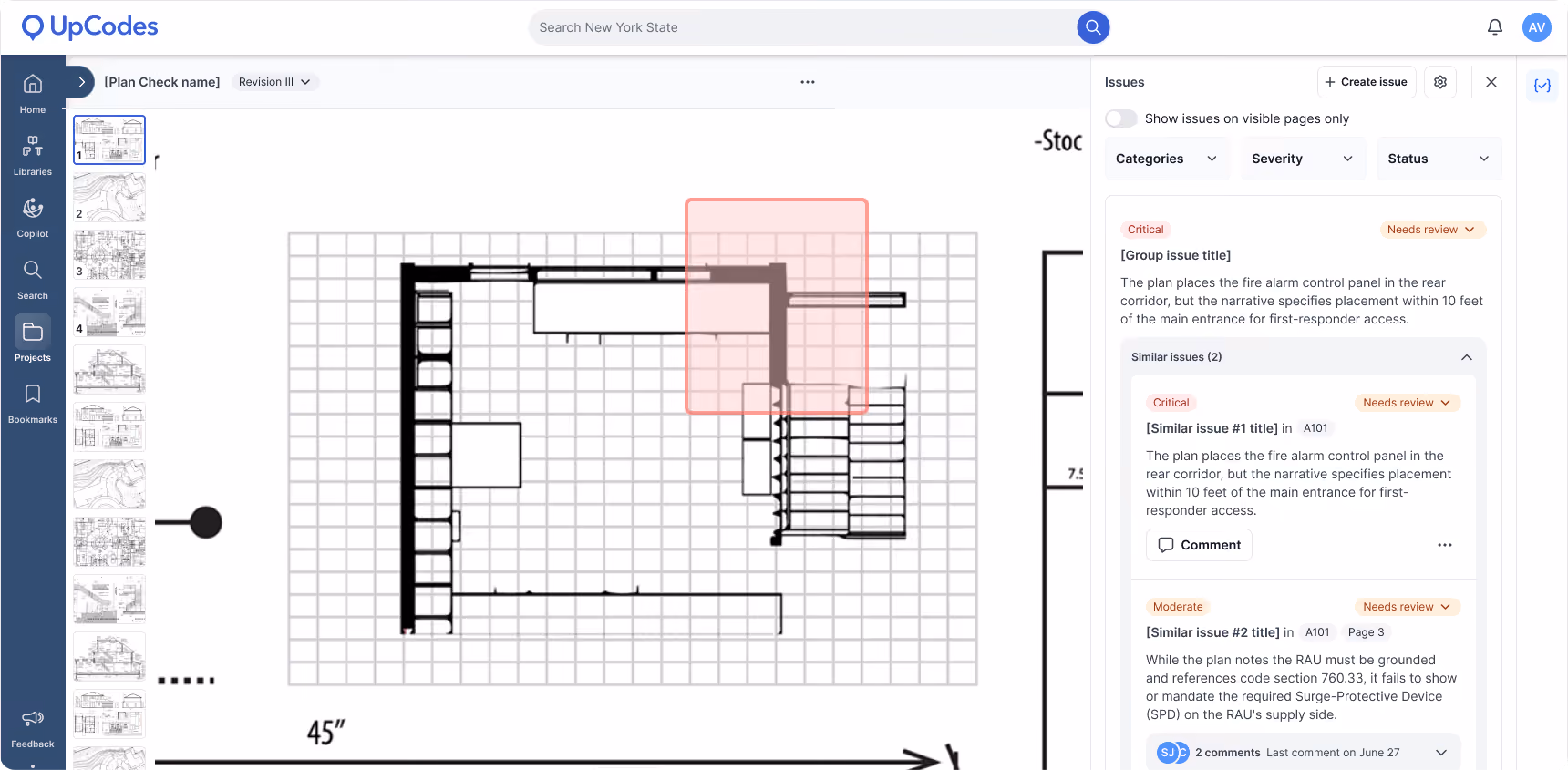Open the AV user avatar menu
The height and width of the screenshot is (770, 1568).
tap(1537, 27)
